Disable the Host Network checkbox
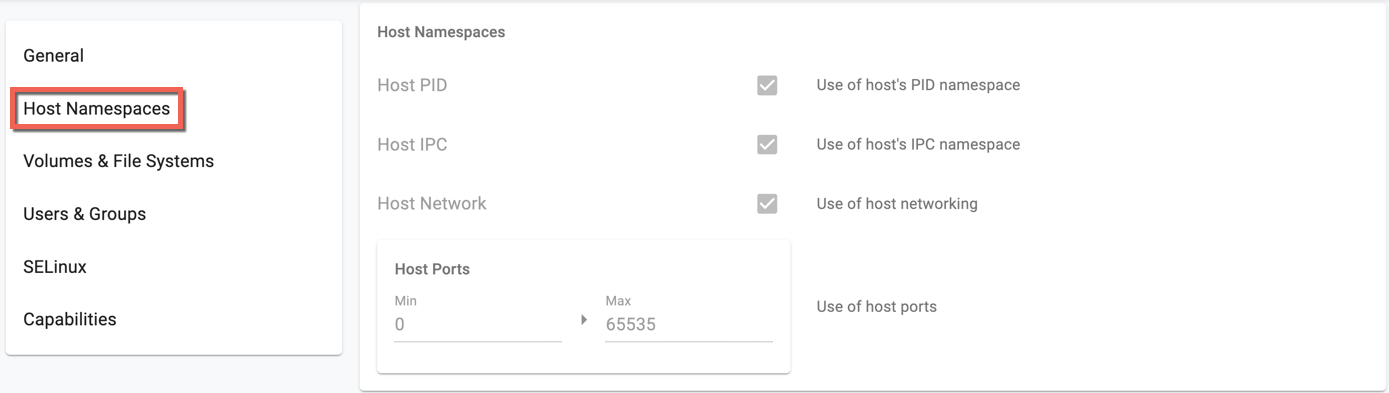 [767, 203]
